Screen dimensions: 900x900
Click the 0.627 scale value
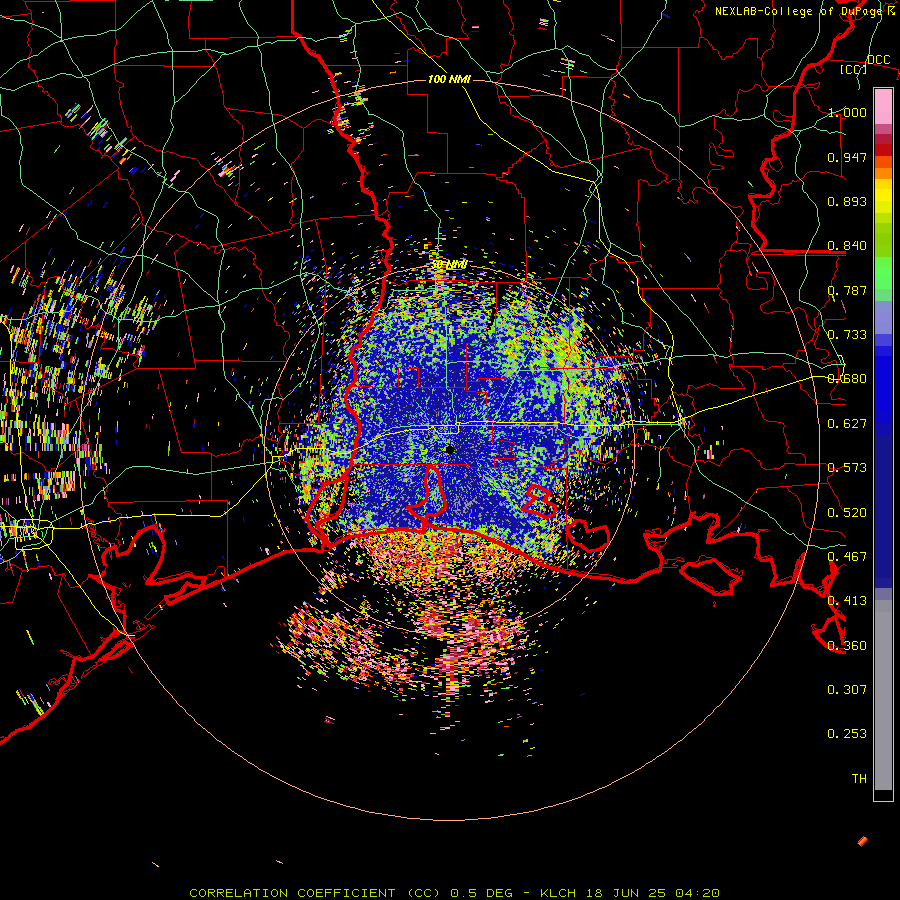(847, 424)
